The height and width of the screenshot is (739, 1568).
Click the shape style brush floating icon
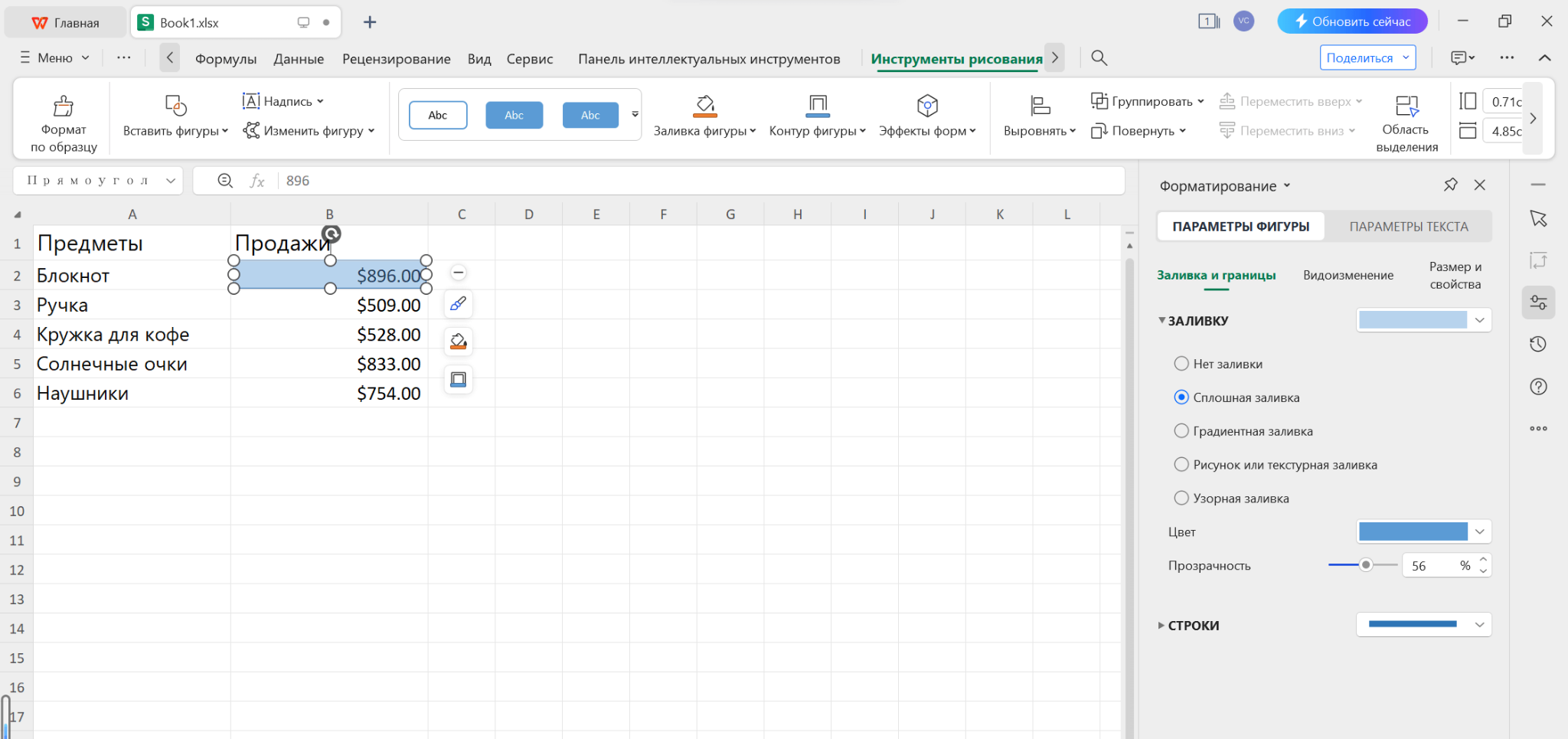pos(458,304)
